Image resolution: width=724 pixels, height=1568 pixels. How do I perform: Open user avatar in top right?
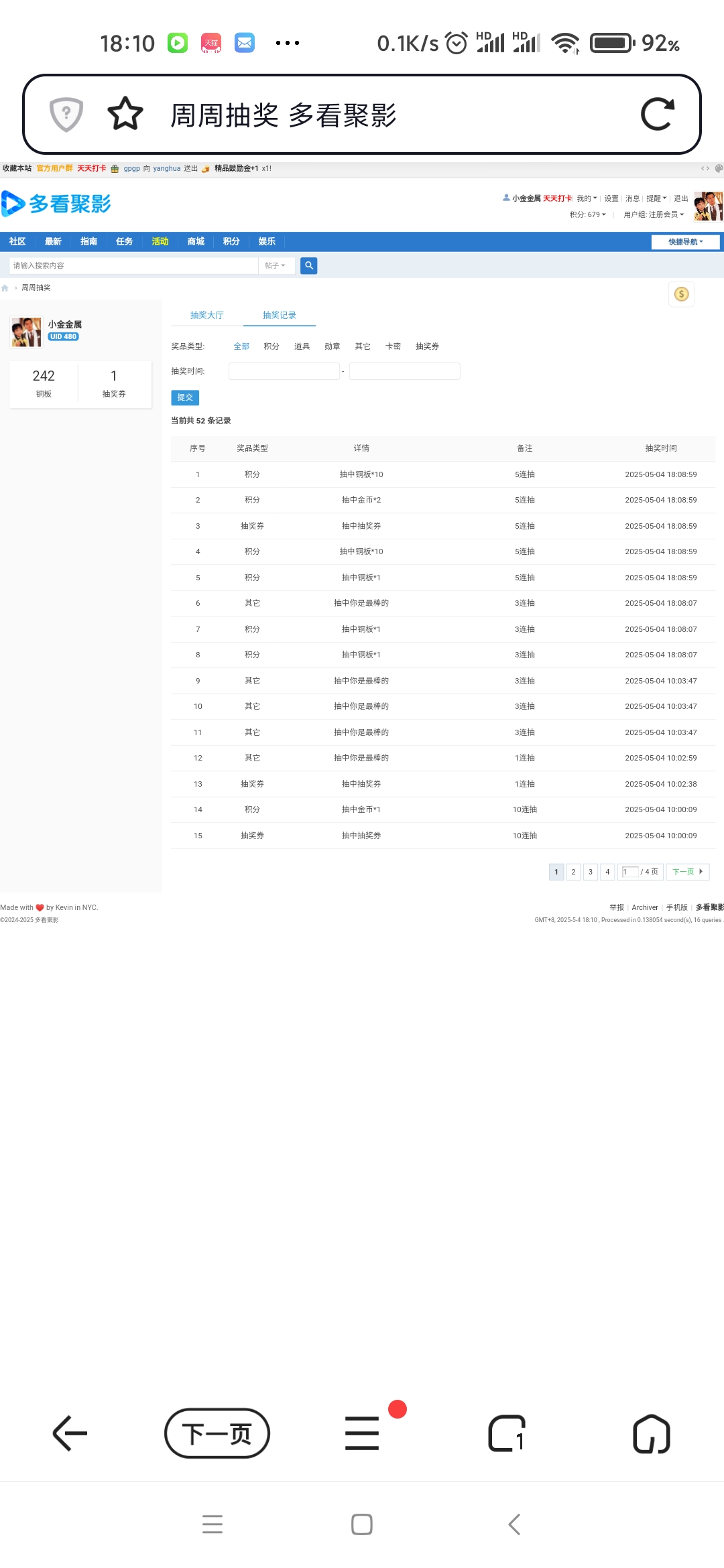pos(708,206)
